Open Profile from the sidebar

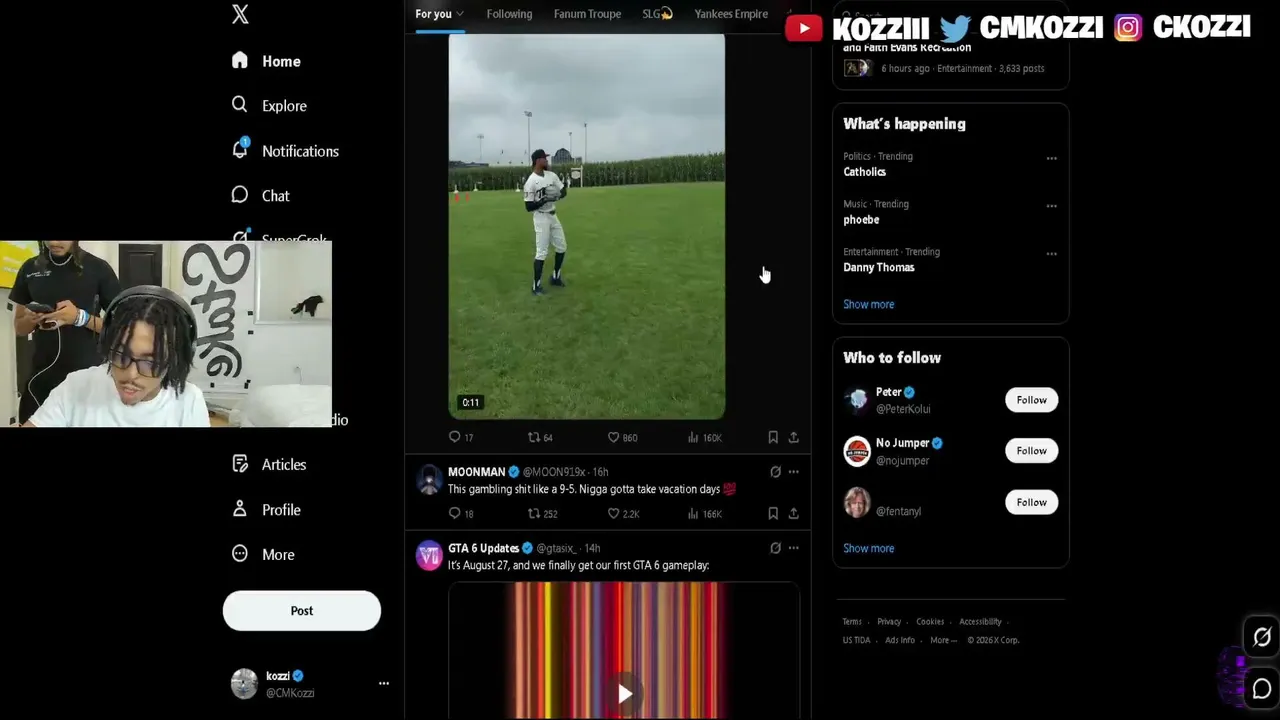point(265,509)
